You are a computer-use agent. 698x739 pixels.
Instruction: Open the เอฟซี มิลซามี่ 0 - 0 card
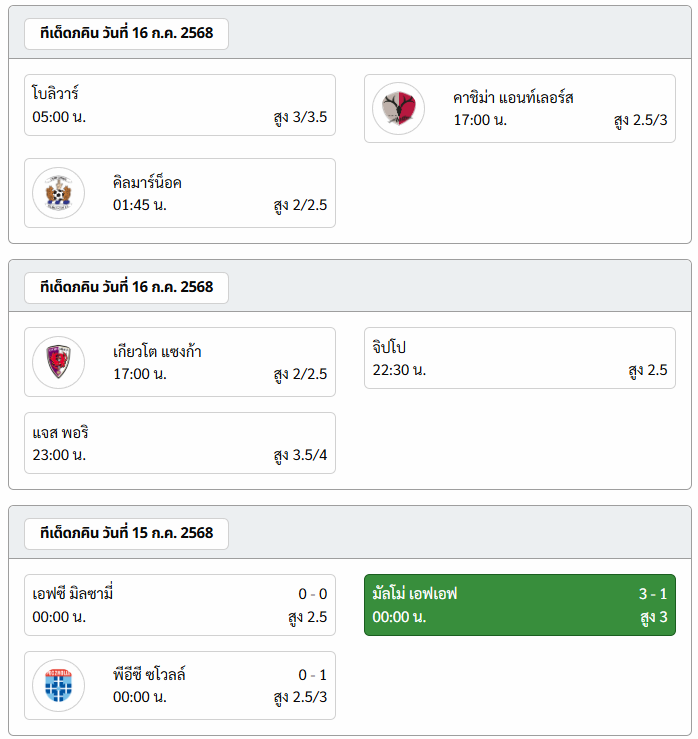(x=180, y=605)
